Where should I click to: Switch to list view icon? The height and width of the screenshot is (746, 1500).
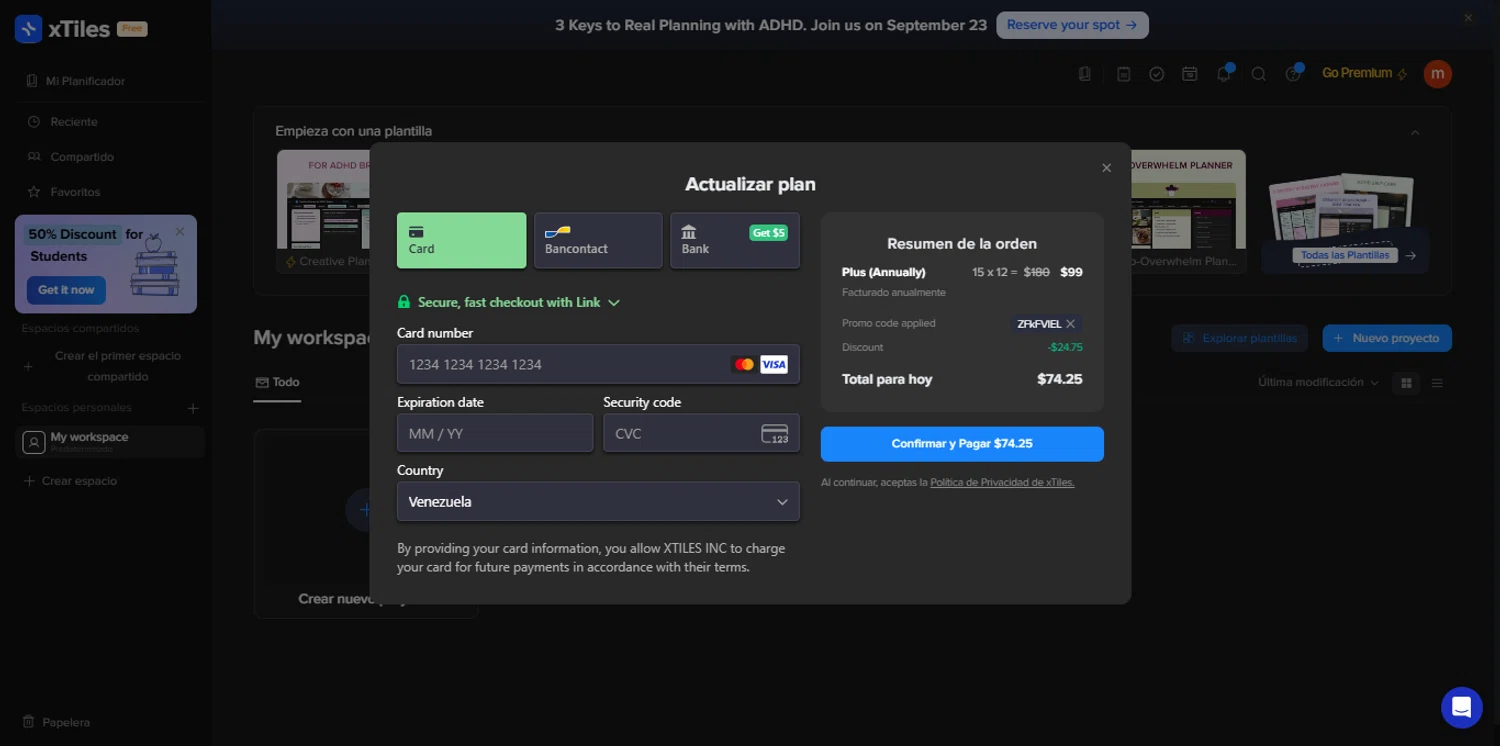click(1437, 383)
